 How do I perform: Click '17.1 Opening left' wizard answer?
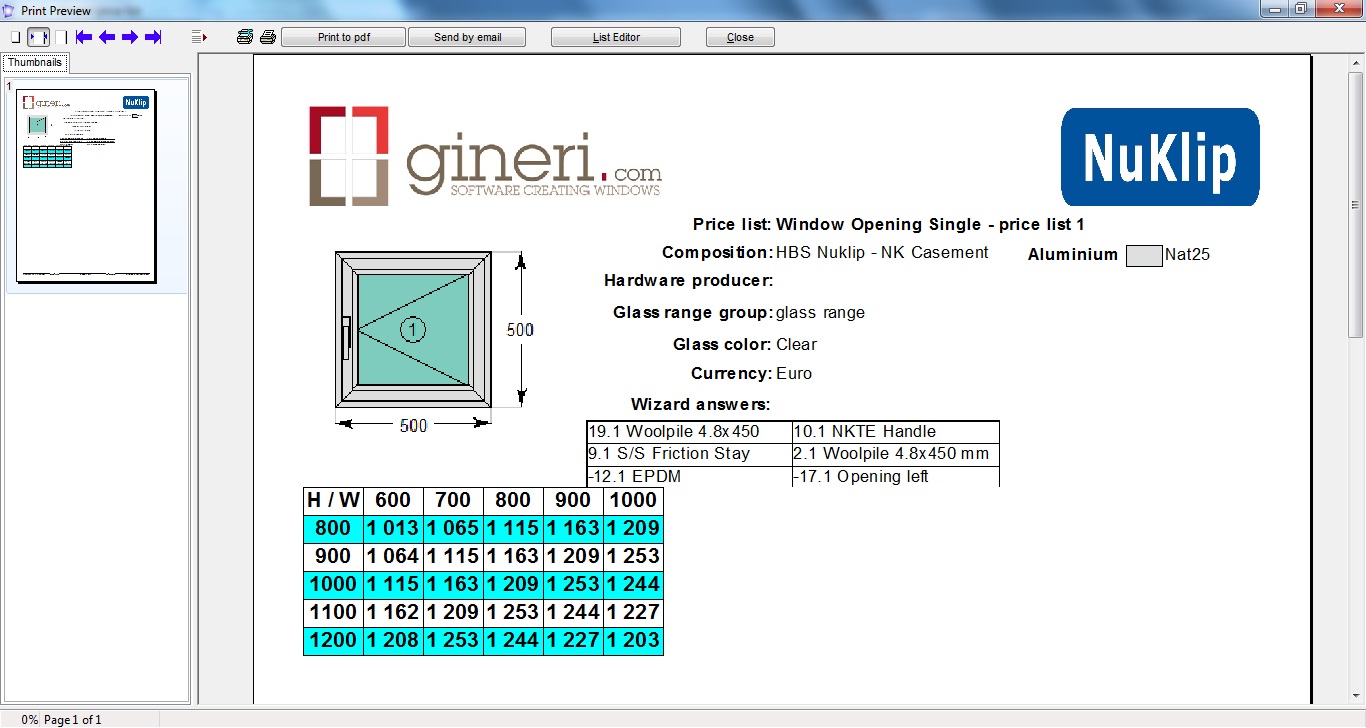(861, 477)
